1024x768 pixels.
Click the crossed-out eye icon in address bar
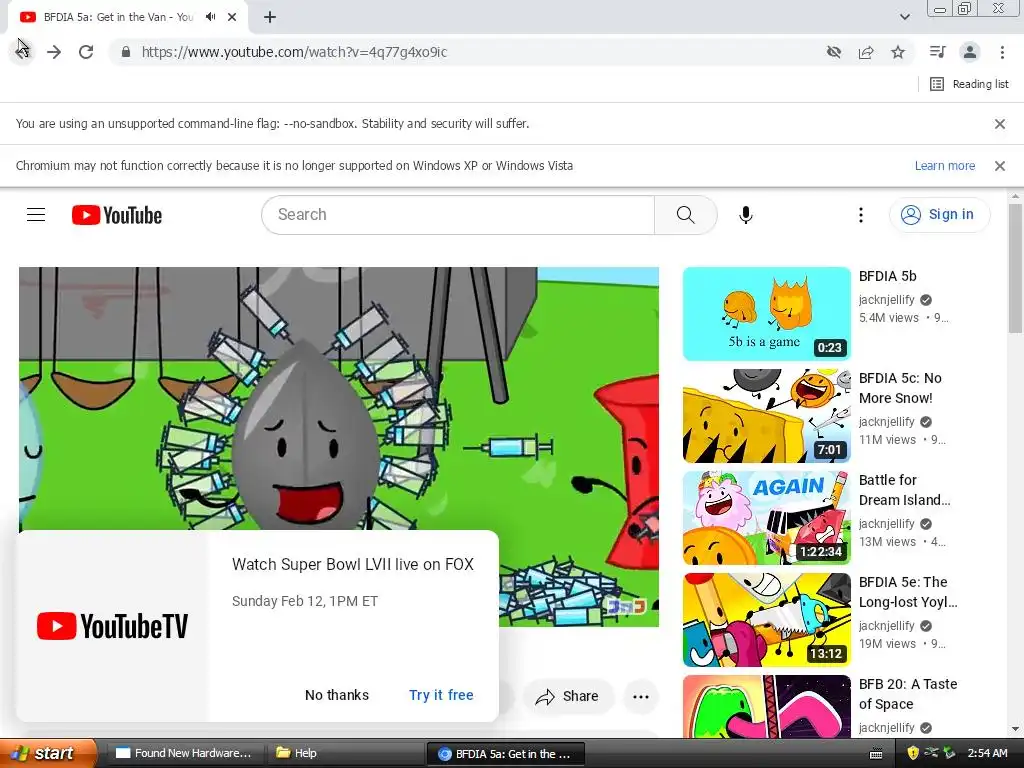pyautogui.click(x=833, y=52)
